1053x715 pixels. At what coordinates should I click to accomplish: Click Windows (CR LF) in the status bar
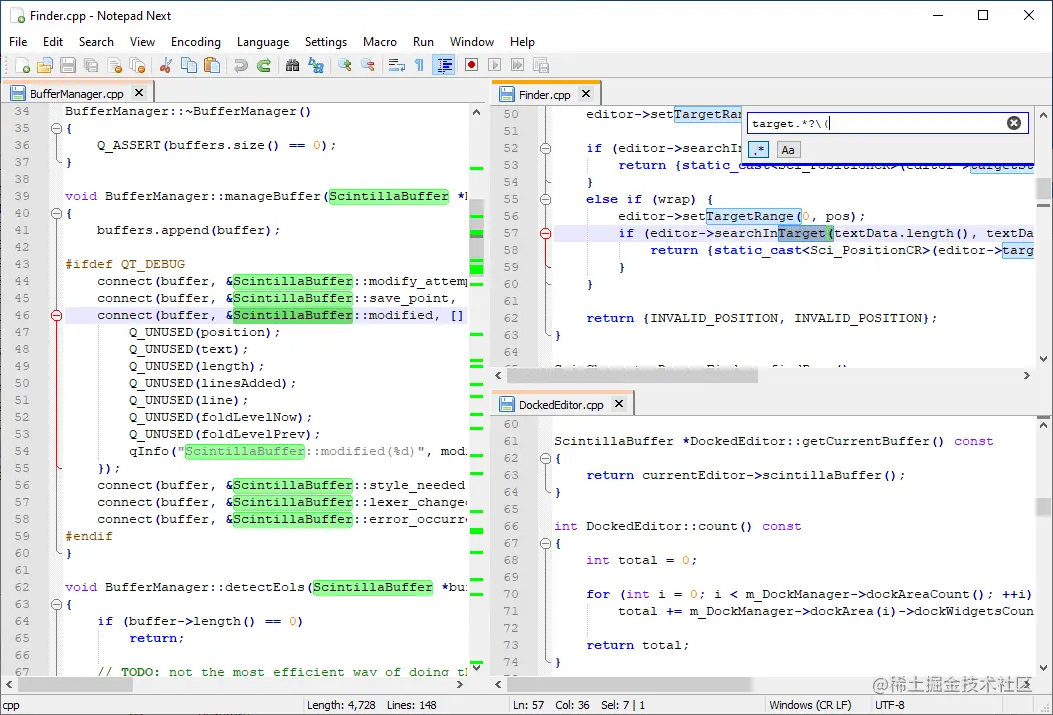coord(810,705)
